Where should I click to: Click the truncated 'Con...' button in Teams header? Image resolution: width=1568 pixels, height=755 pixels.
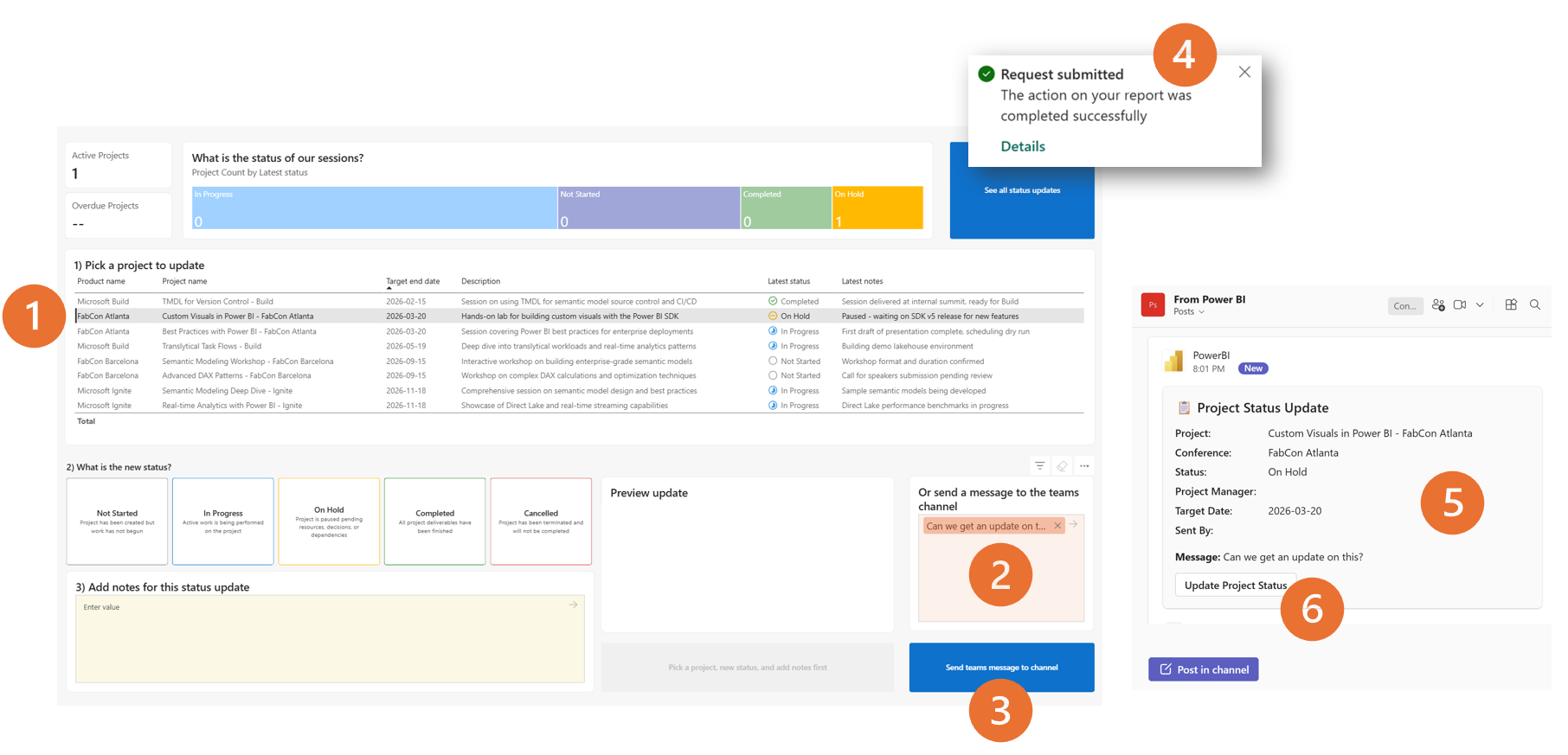tap(1405, 305)
